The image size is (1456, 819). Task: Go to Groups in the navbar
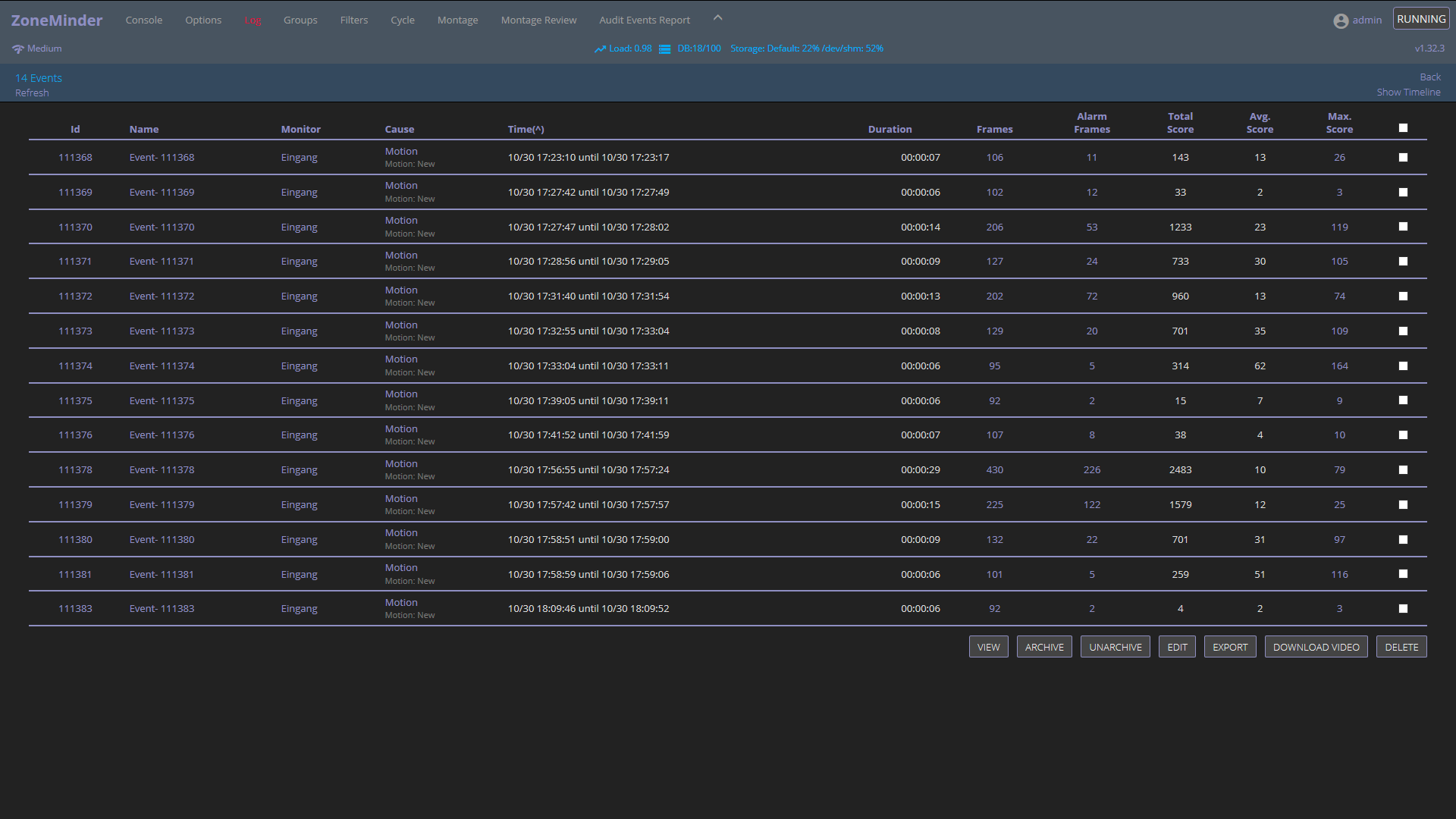300,20
